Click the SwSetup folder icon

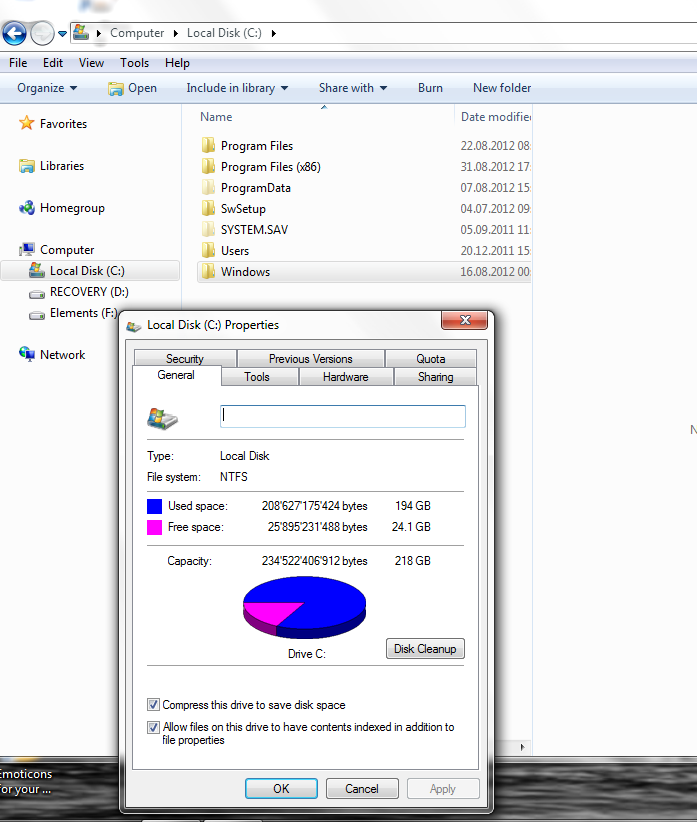[208, 208]
